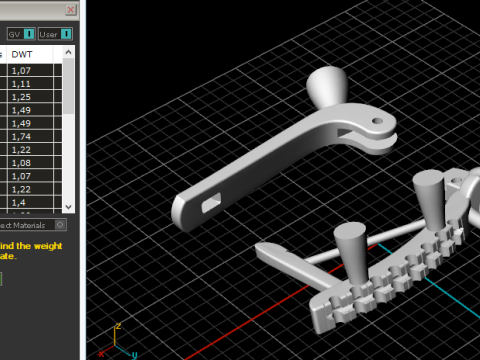This screenshot has height=360, width=480.
Task: Select the DWT cell showing 1,74
Action: (30, 137)
